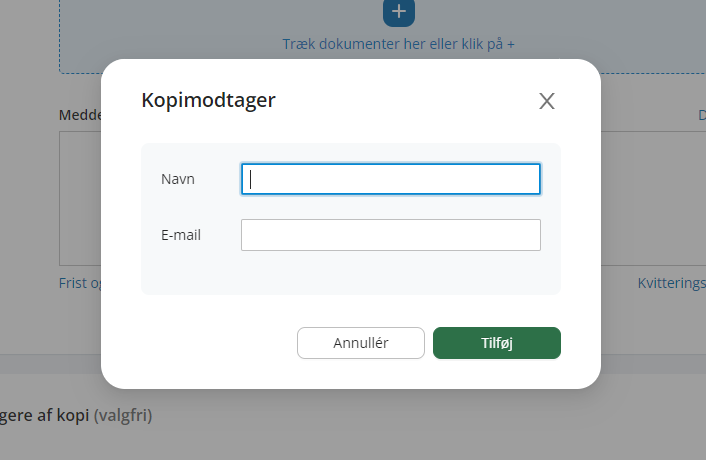The width and height of the screenshot is (706, 460).
Task: Click the text box area right of dialog
Action: 653,198
